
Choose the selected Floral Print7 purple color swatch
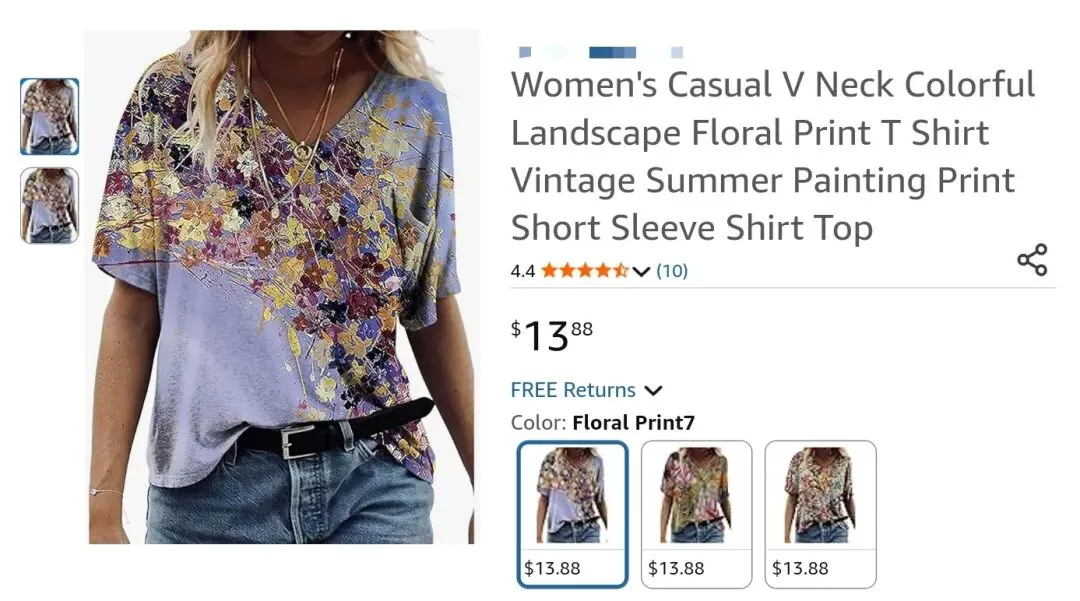click(x=572, y=514)
